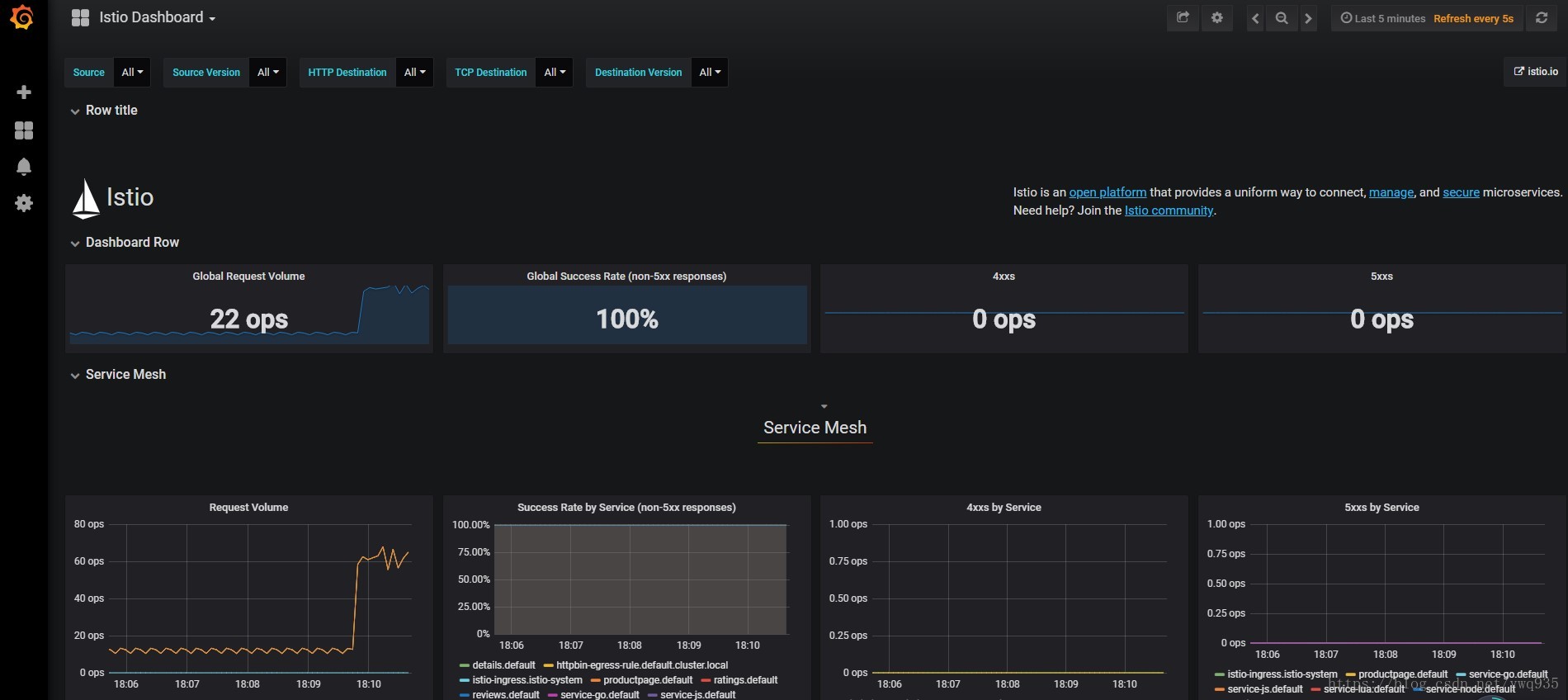This screenshot has width=1568, height=700.
Task: Open the Source Version All dropdown
Action: (268, 73)
